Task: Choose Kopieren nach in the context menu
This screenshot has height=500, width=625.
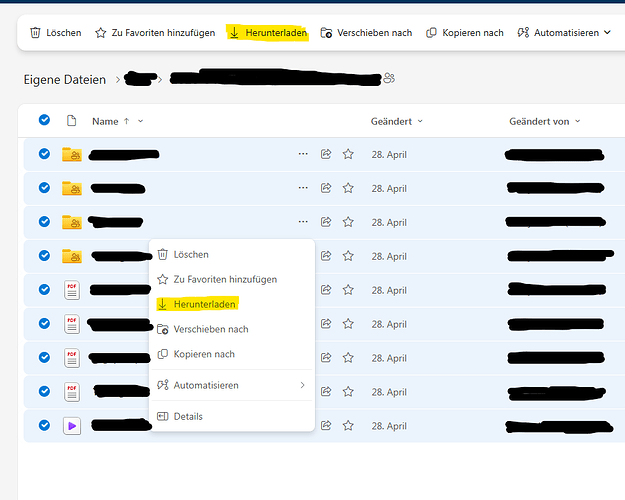Action: pos(232,354)
